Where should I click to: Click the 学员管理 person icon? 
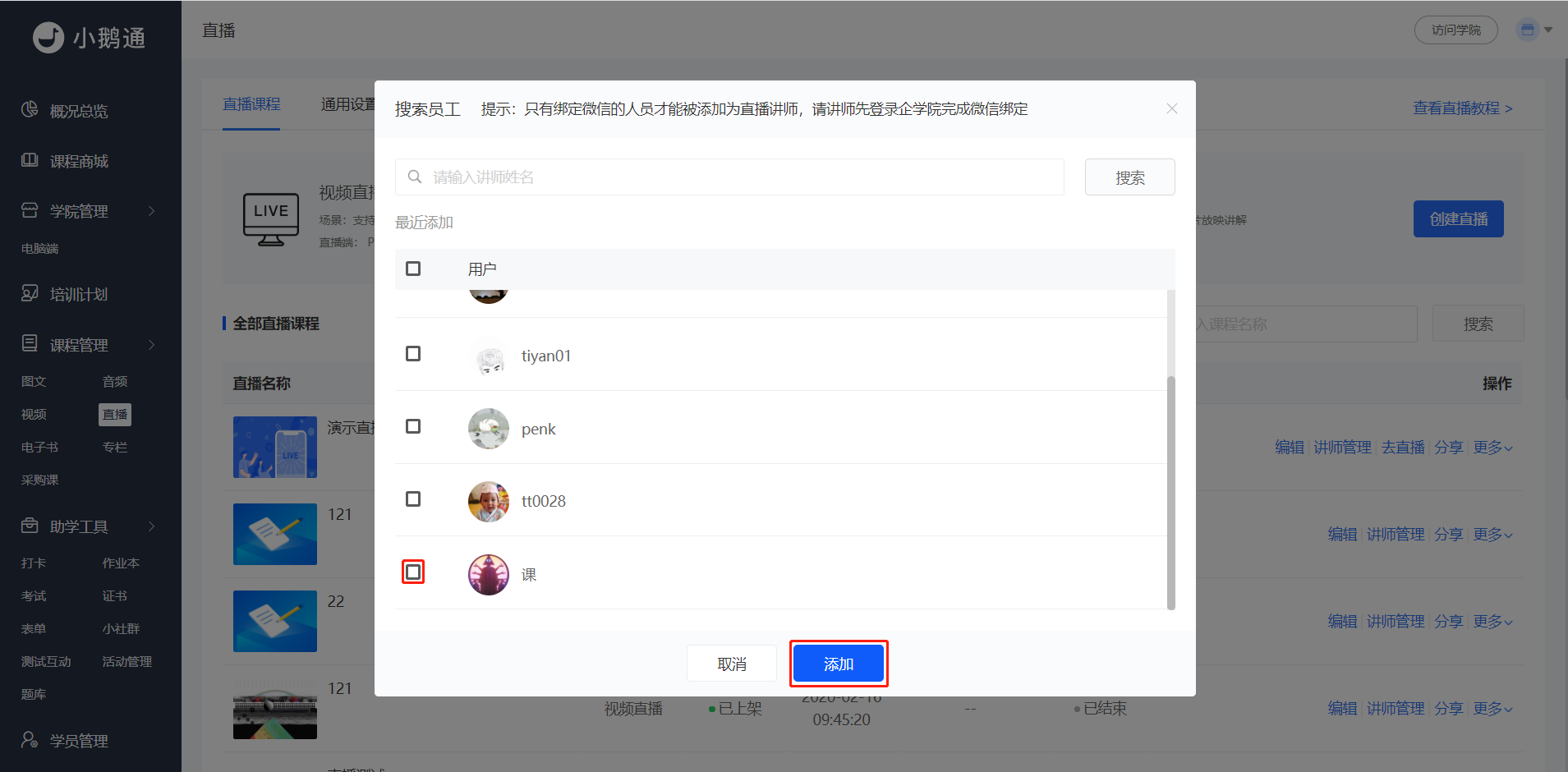tap(30, 740)
